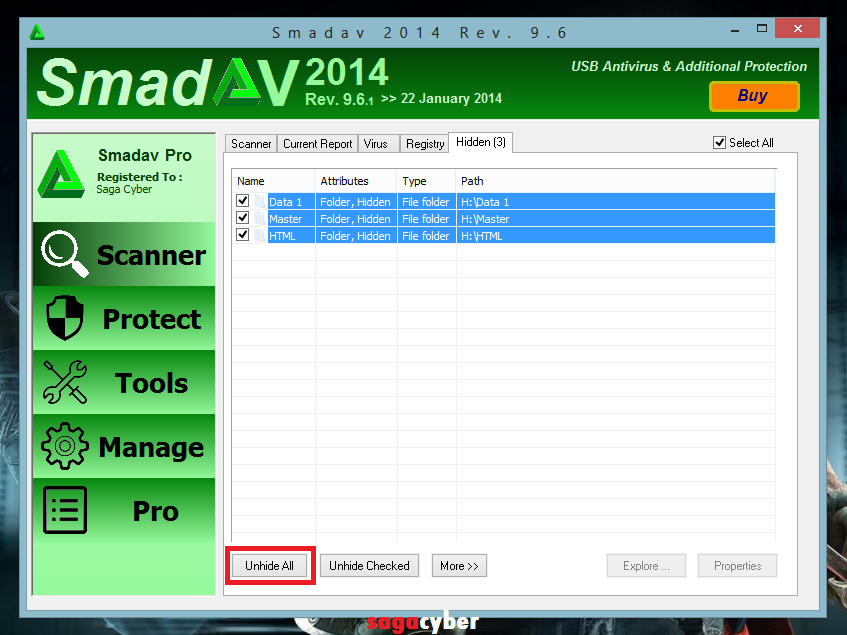Click the path H:\Data 1
Screen dimensions: 847x635
[x=485, y=202]
